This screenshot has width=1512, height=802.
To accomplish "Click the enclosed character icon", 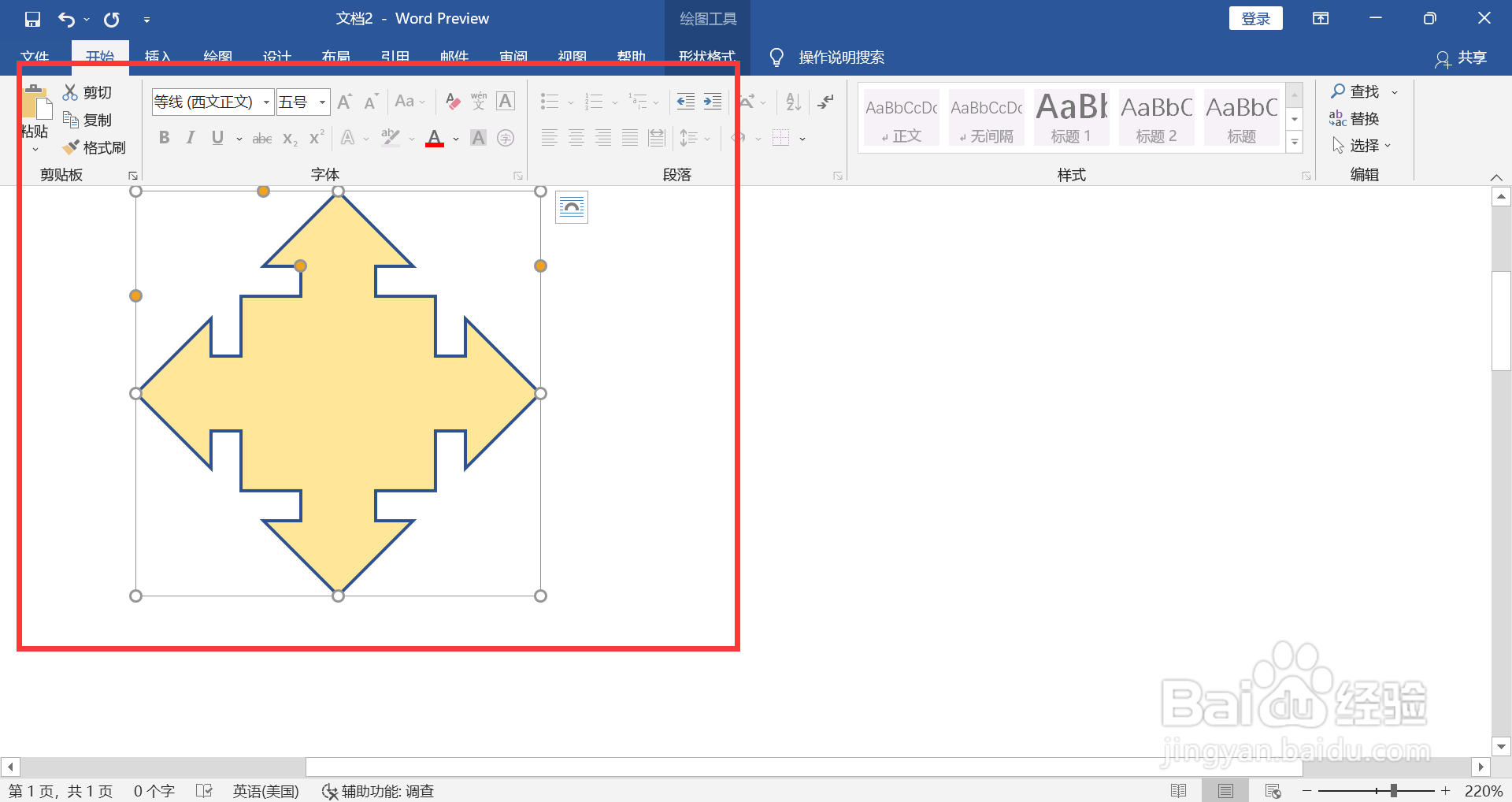I will (506, 138).
